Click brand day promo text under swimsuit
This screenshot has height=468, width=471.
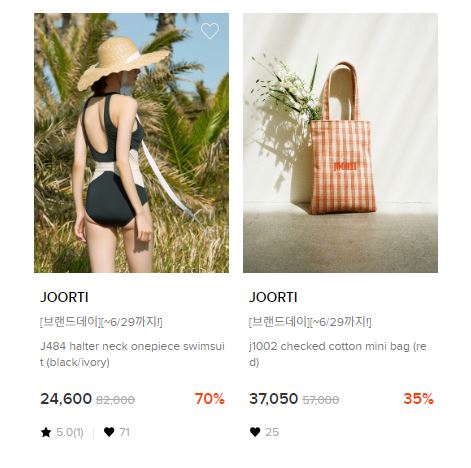(x=101, y=322)
